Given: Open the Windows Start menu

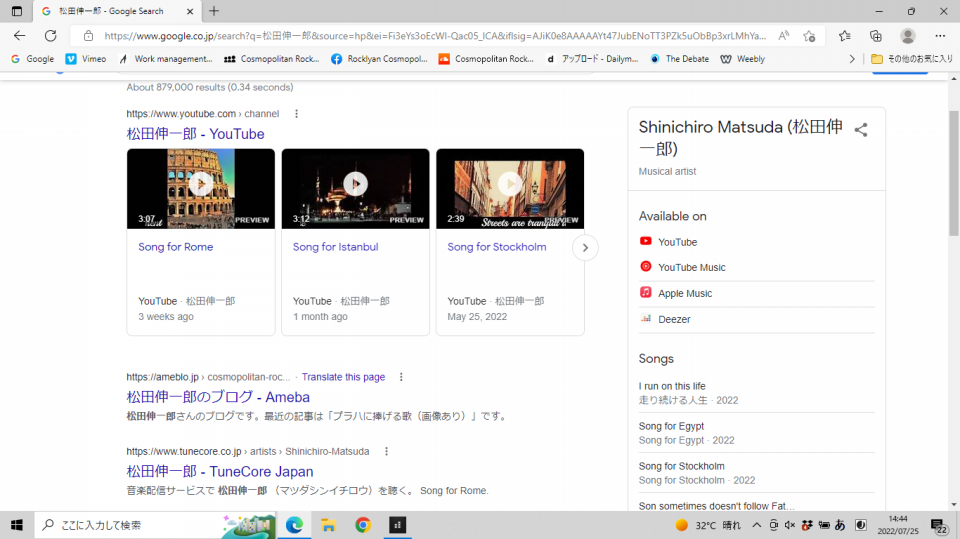Looking at the screenshot, I should coord(17,525).
